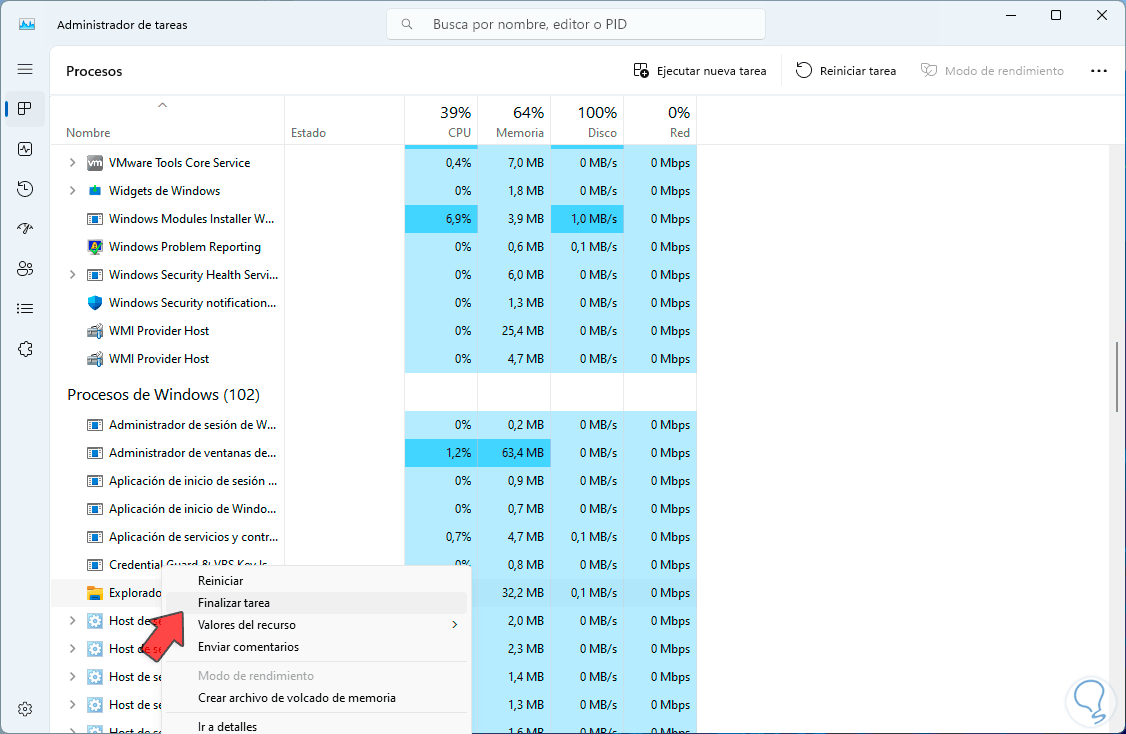Click the three-dot more options button
The width and height of the screenshot is (1126, 734).
[x=1099, y=71]
